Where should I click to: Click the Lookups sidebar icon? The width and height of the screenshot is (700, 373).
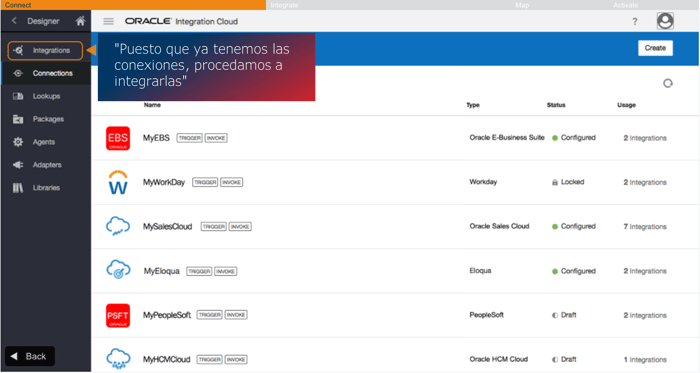[18, 96]
